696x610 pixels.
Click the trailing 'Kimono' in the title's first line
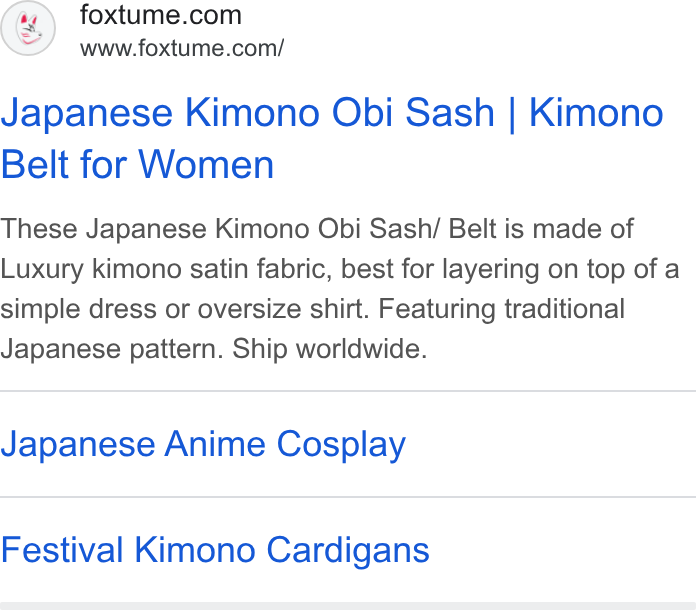tap(596, 113)
